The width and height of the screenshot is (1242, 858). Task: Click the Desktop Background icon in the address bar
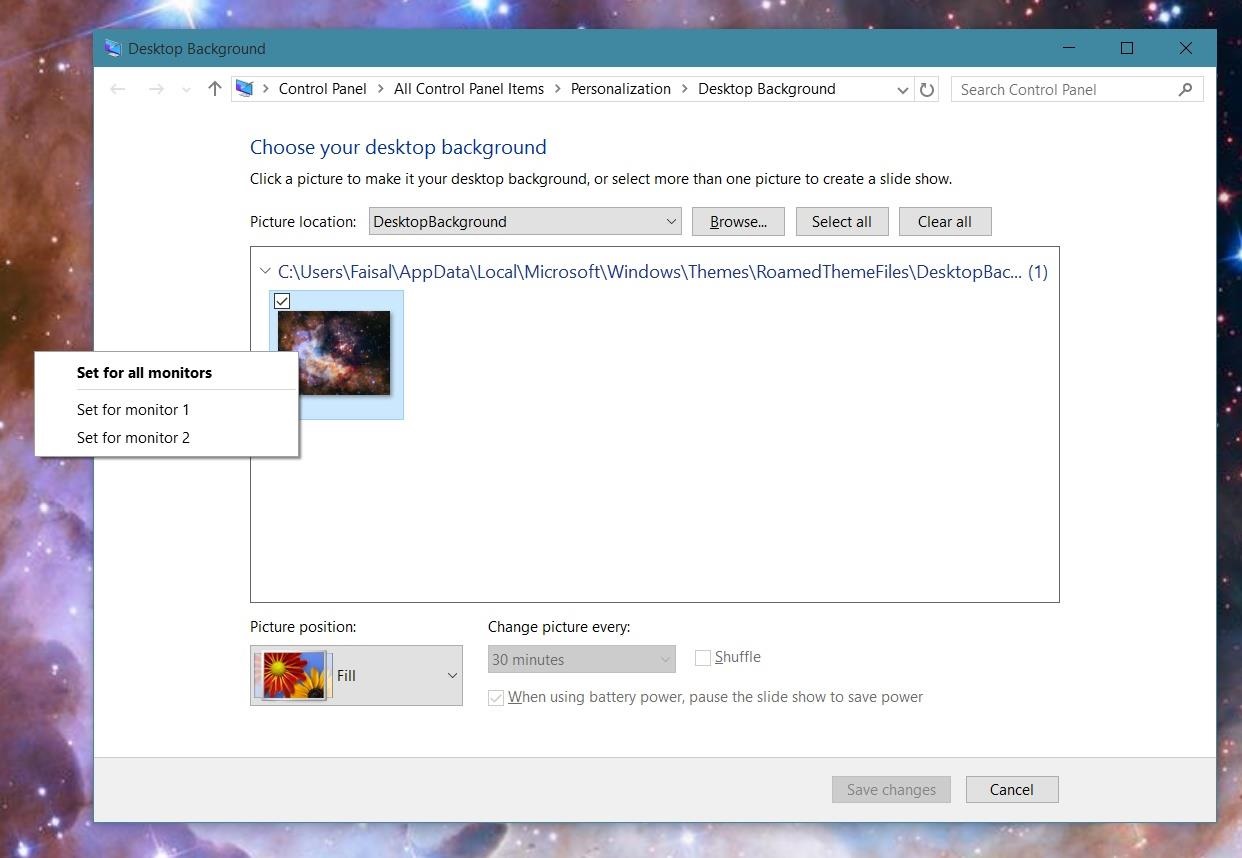(x=243, y=88)
